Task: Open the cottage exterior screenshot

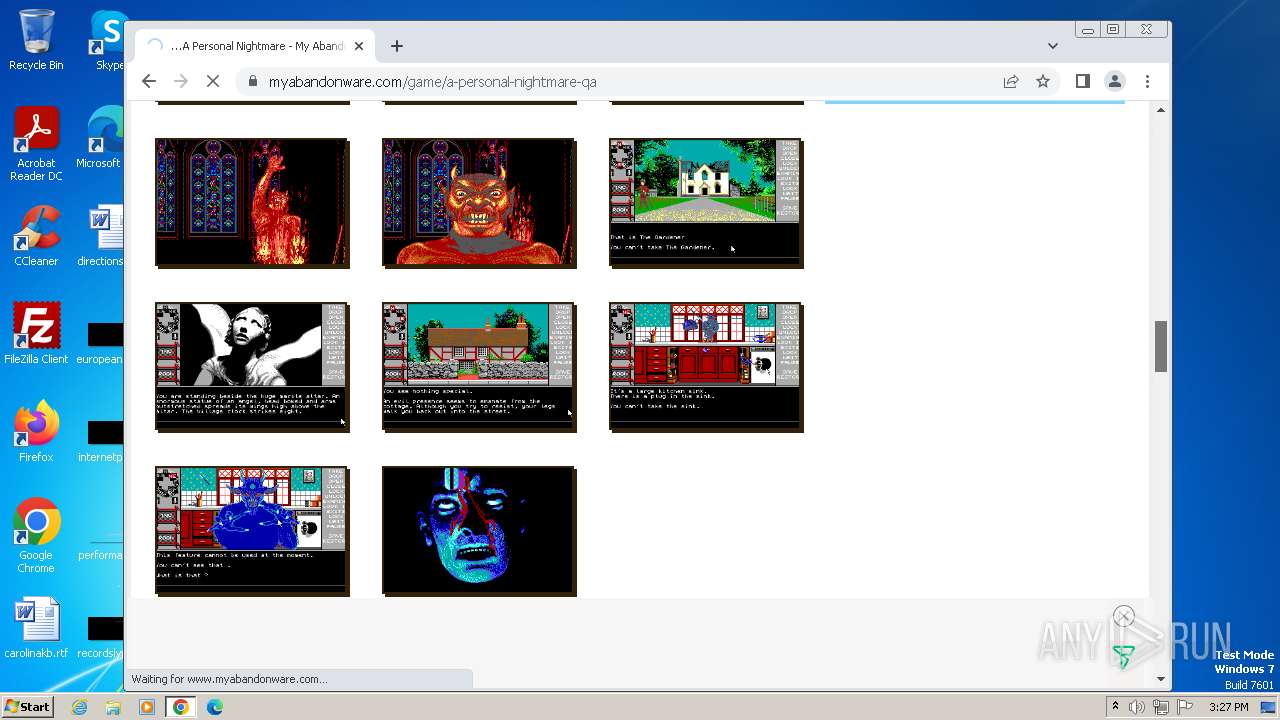Action: [x=479, y=367]
